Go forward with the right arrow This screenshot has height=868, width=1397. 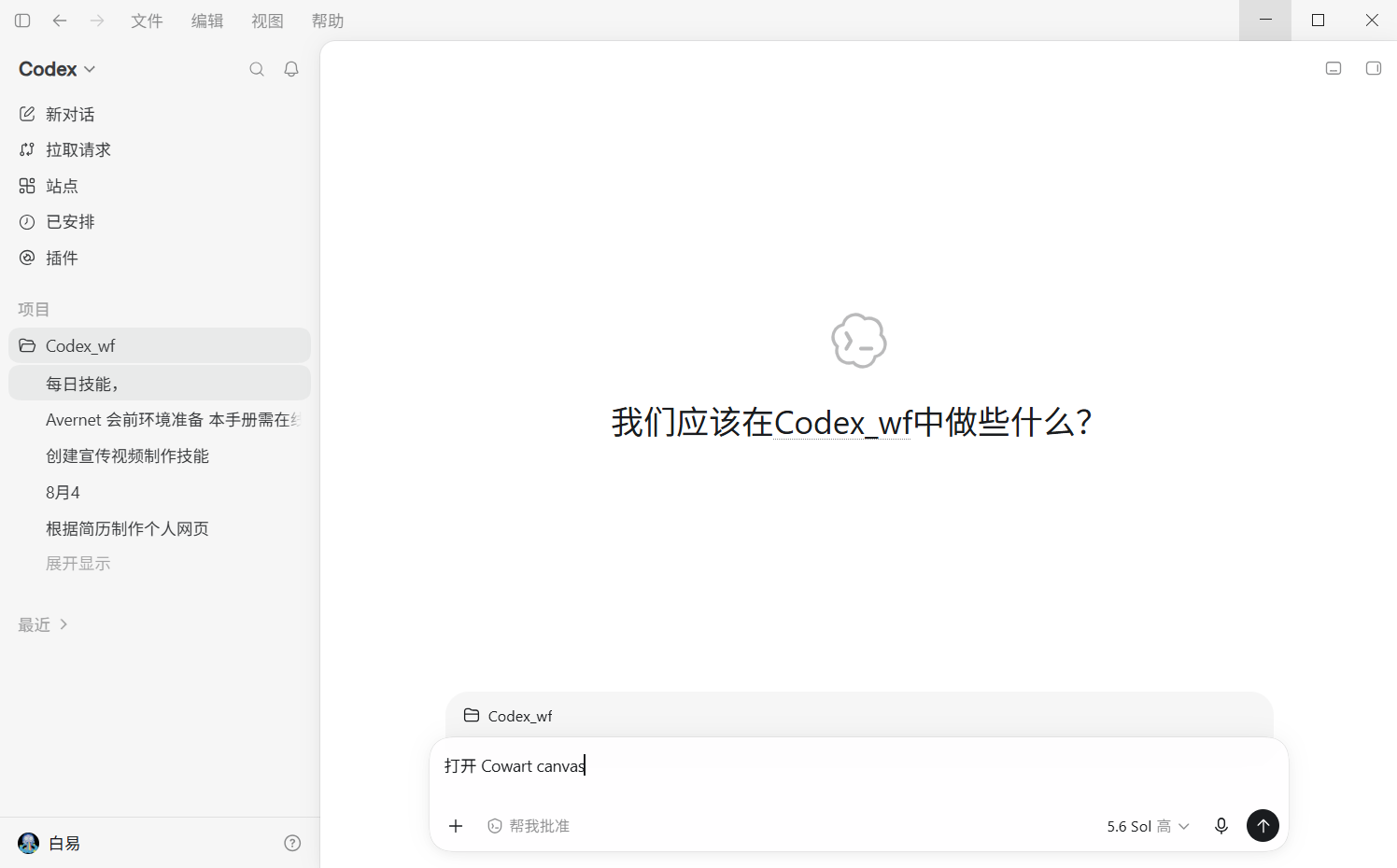[97, 21]
